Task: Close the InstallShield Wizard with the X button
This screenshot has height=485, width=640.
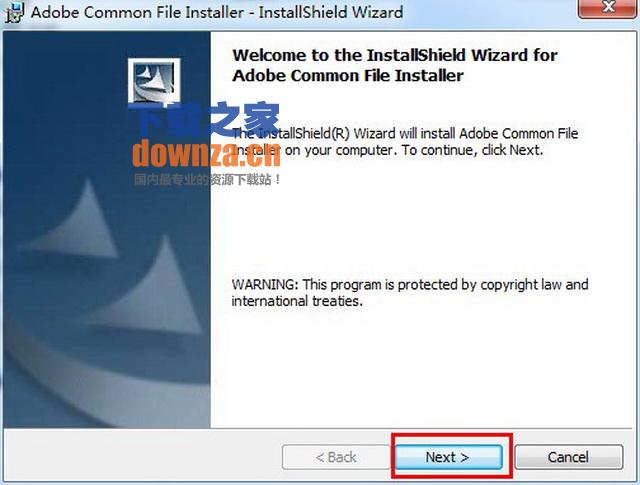Action: (x=608, y=7)
